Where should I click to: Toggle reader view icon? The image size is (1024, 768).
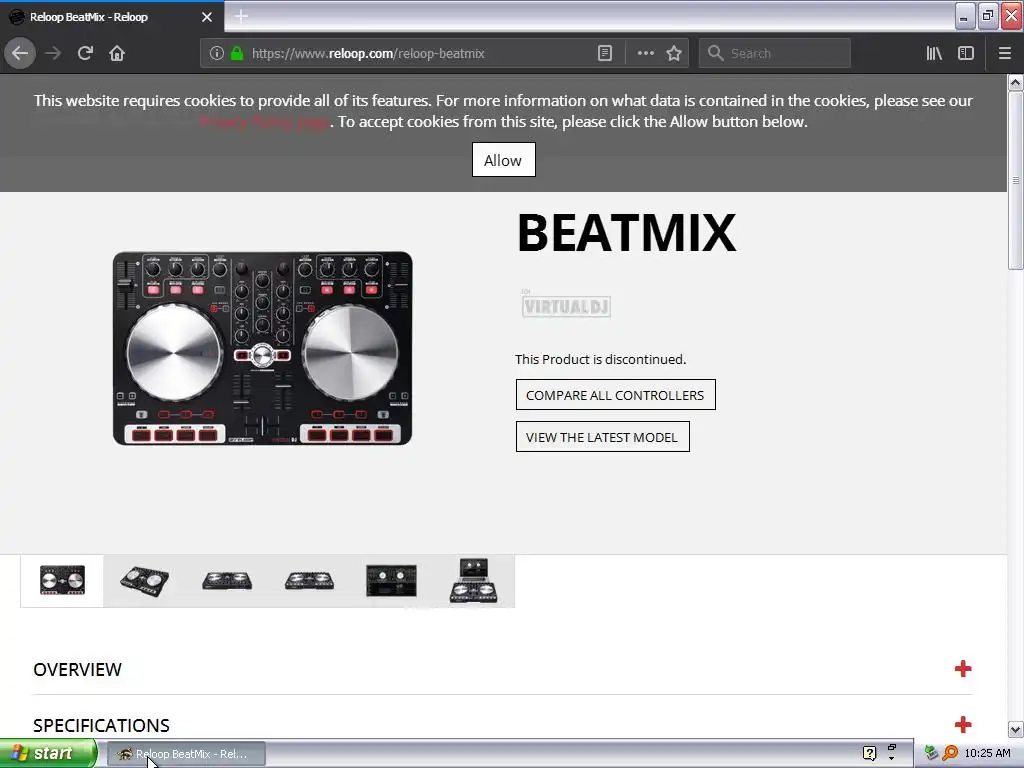605,54
